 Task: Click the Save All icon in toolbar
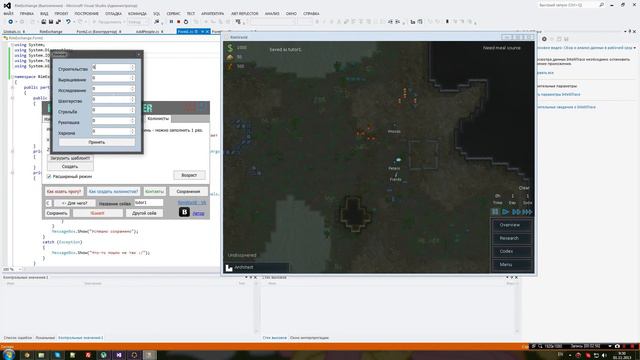tap(58, 22)
